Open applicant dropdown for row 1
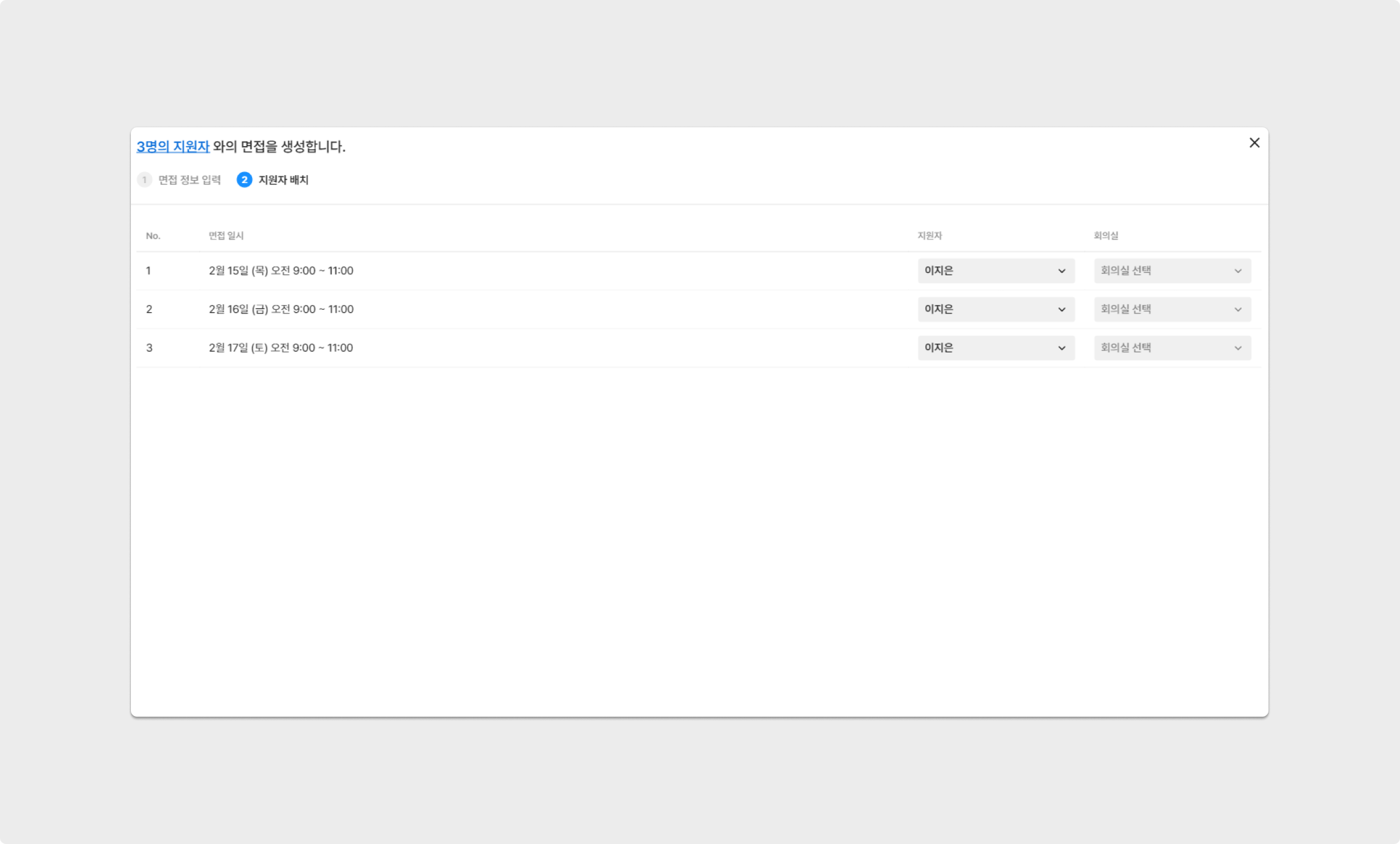1400x844 pixels. coord(995,271)
